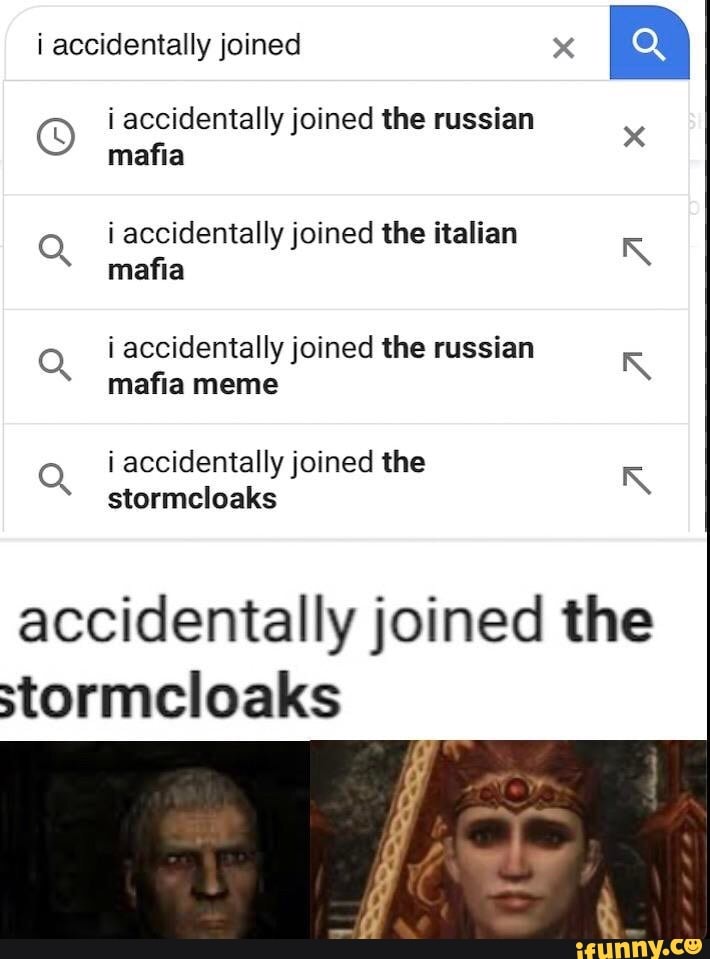Click the blue search magnifier button
The width and height of the screenshot is (710, 959).
[x=649, y=43]
